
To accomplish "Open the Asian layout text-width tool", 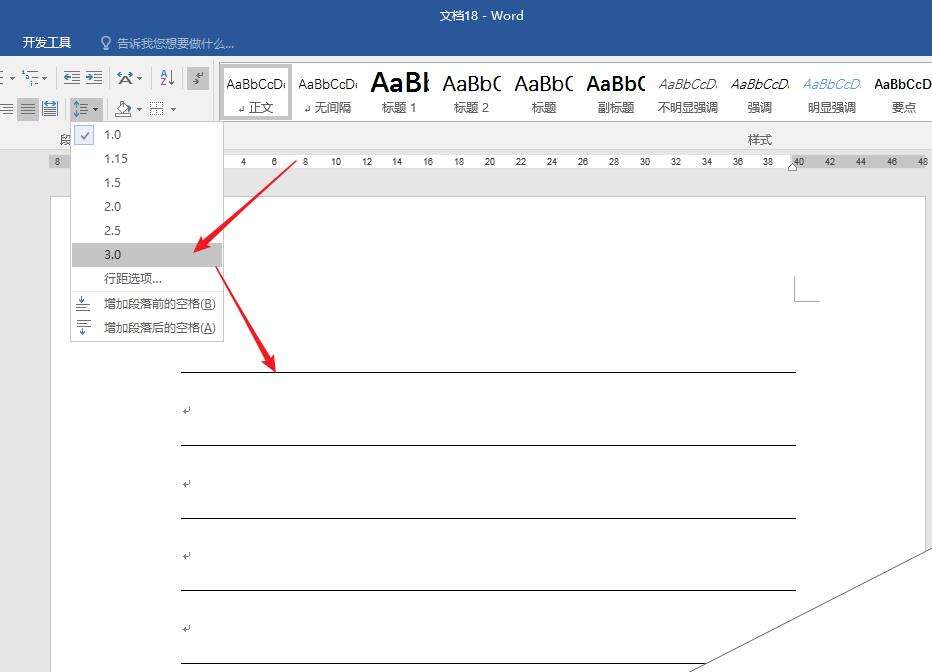I will click(125, 78).
